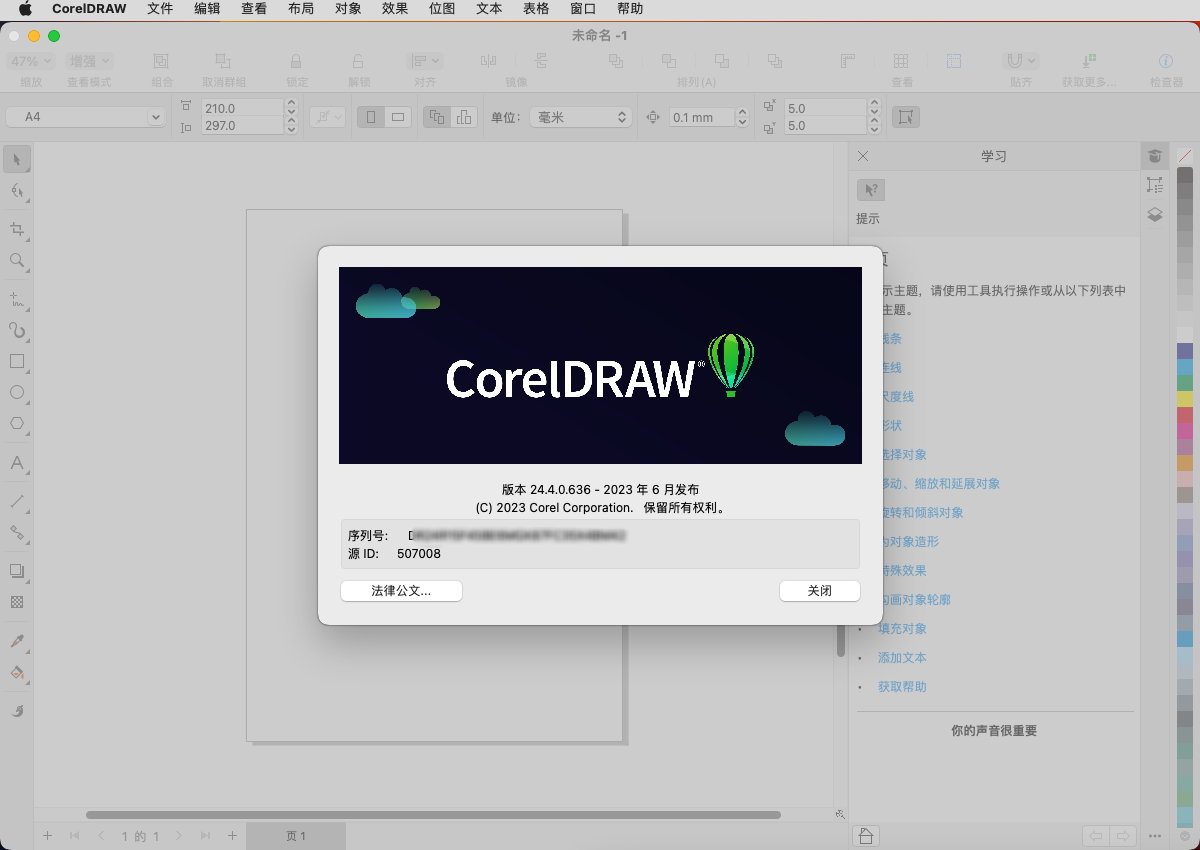Toggle apply layout to current page
The height and width of the screenshot is (850, 1200).
tap(464, 117)
